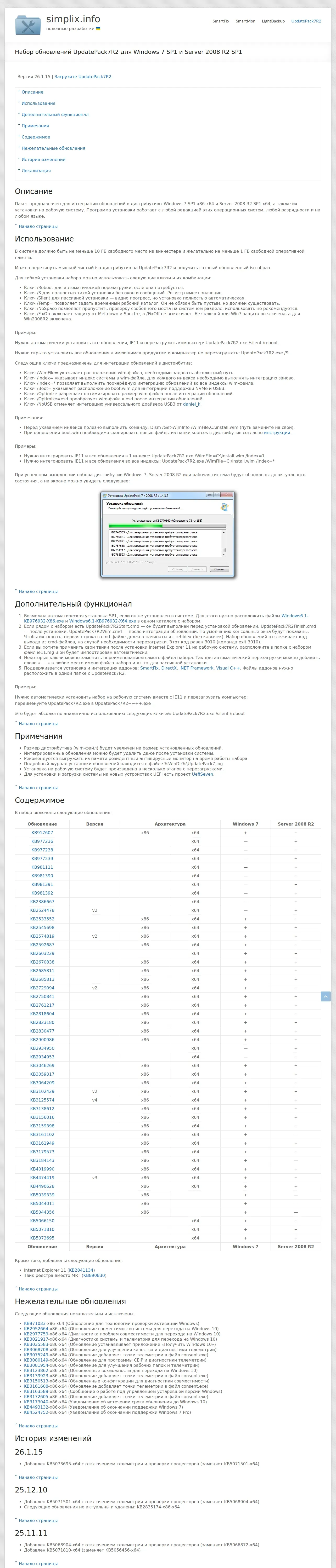Image resolution: width=336 pixels, height=1568 pixels.
Task: Jump to Дополнительный функционал in contents
Action: click(x=55, y=114)
